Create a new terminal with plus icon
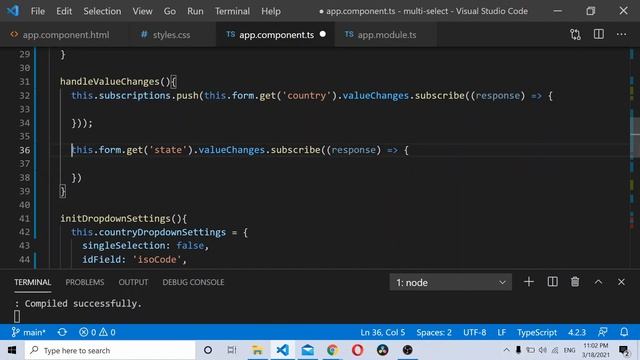Viewport: 640px width, 360px height. [x=529, y=282]
